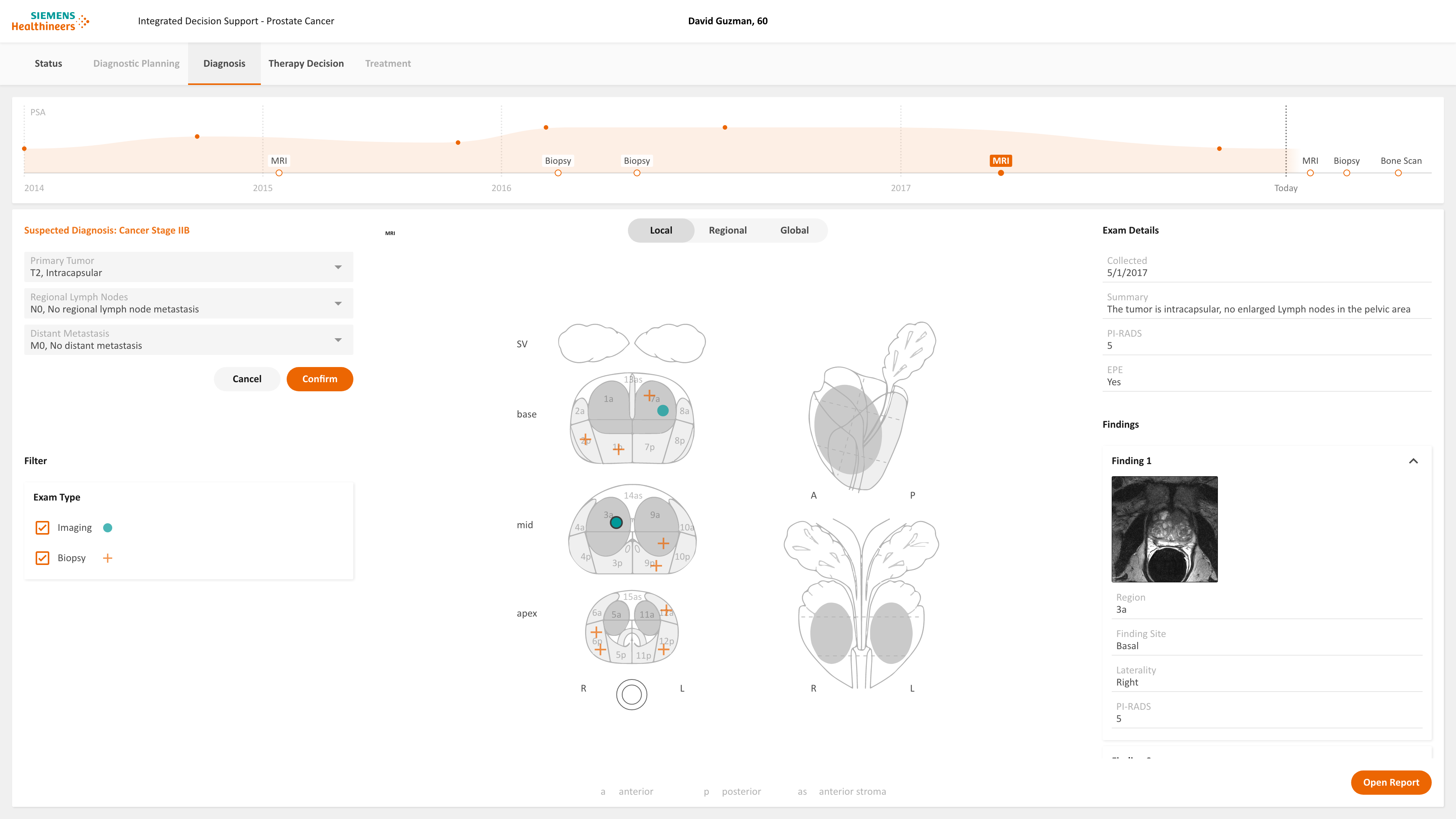Click the biopsy cross in region 12a
The height and width of the screenshot is (819, 1456).
click(x=667, y=610)
